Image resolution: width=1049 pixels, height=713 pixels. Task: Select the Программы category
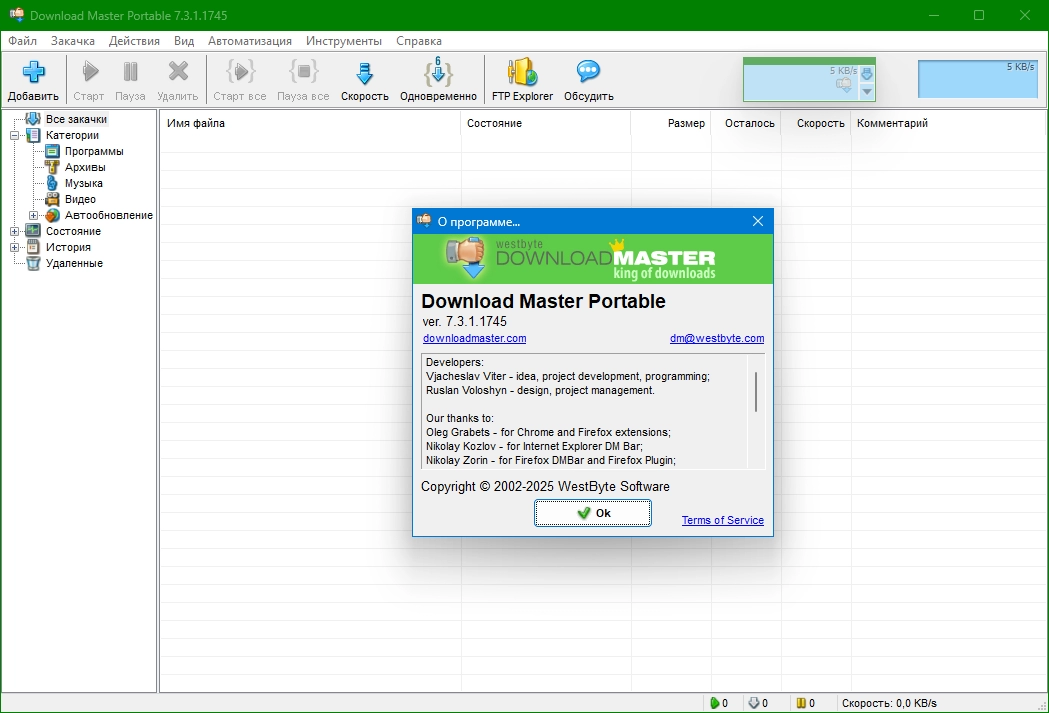tap(94, 151)
